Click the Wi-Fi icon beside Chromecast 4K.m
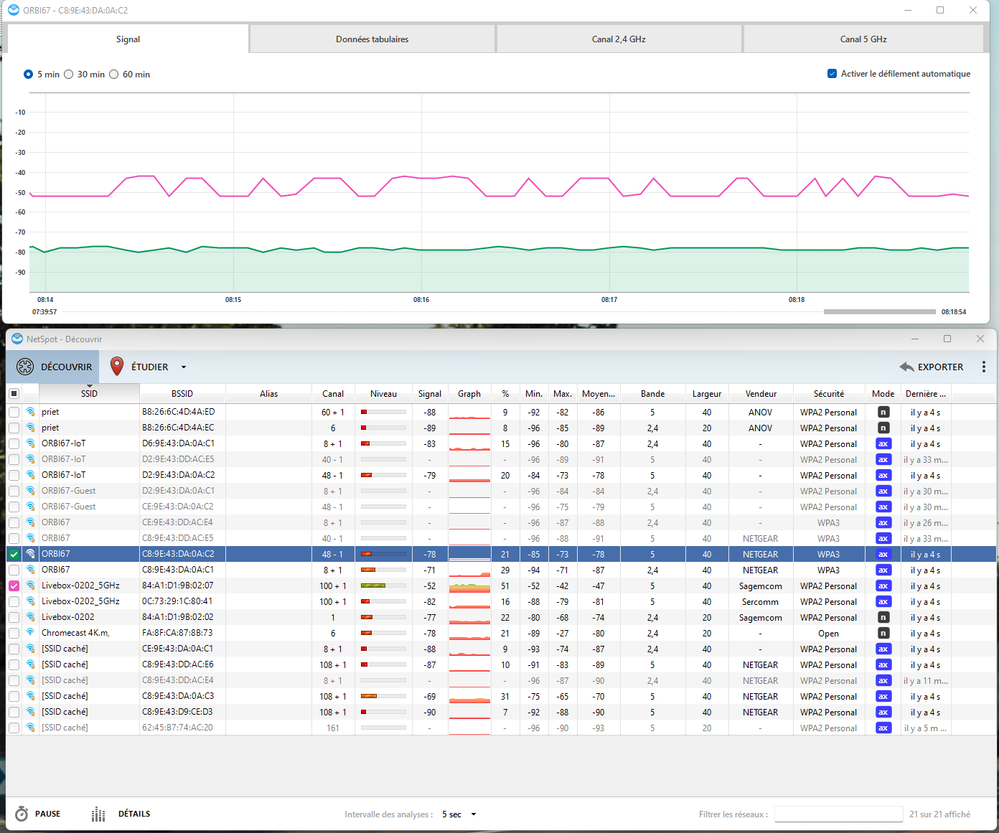The image size is (999, 833). 30,633
